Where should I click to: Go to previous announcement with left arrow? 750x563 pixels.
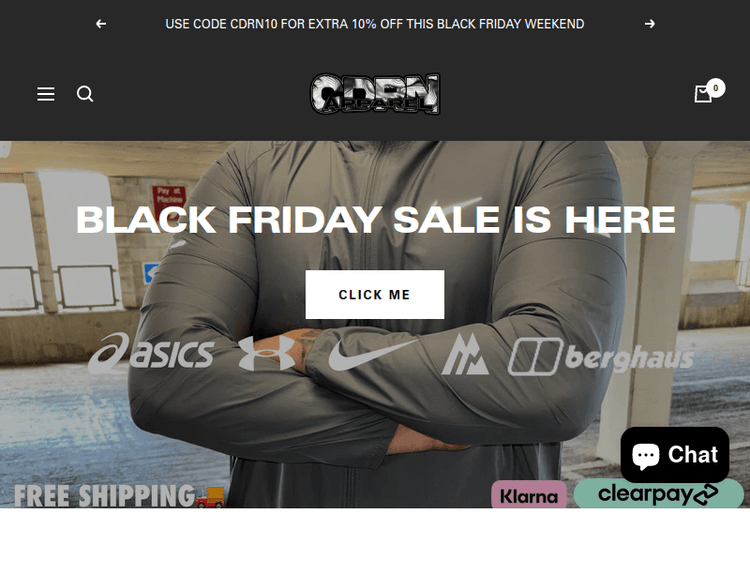(101, 24)
